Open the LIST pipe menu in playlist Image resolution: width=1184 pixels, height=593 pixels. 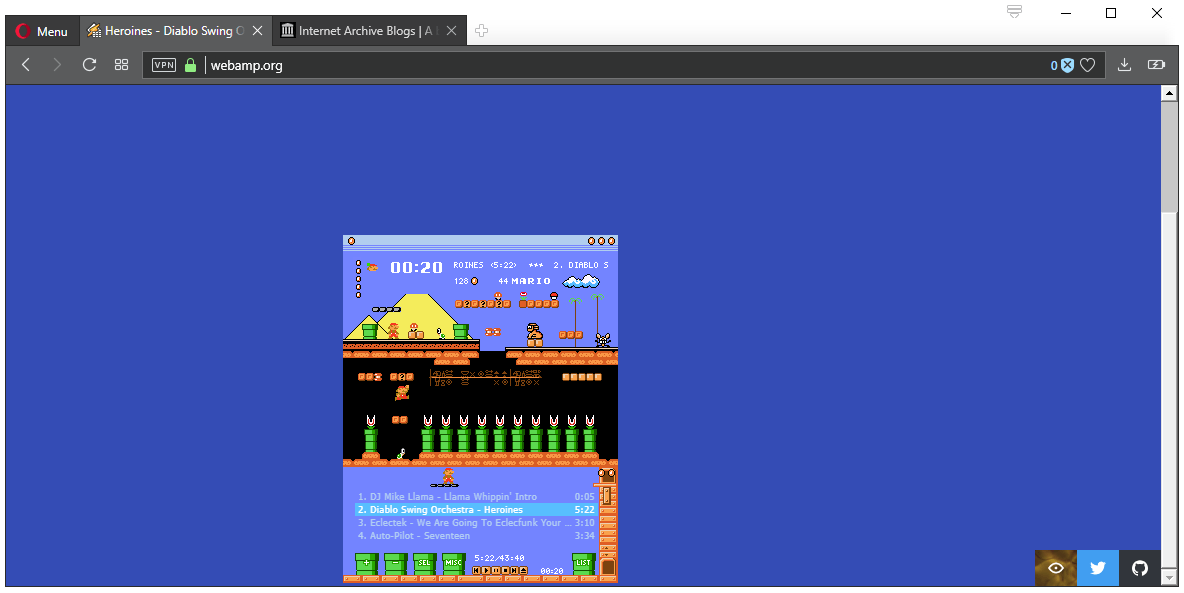tap(583, 564)
